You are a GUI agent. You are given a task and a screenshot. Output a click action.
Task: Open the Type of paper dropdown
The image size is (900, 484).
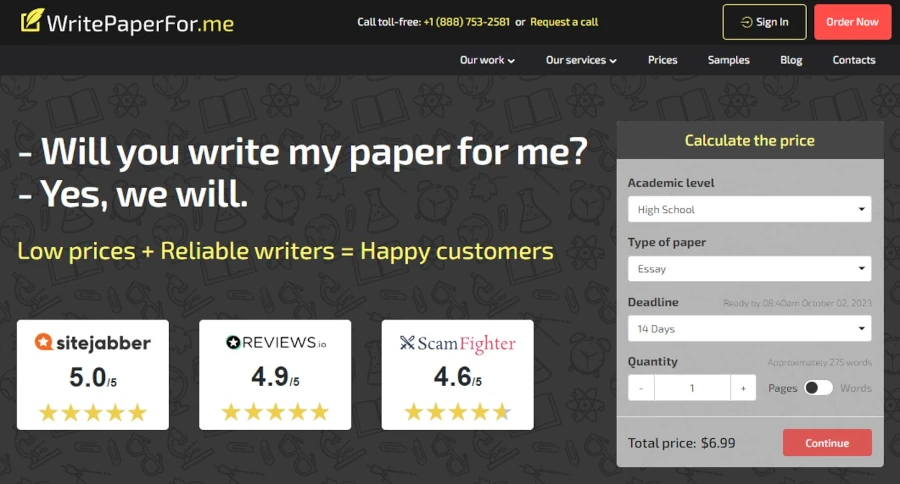[x=749, y=269]
